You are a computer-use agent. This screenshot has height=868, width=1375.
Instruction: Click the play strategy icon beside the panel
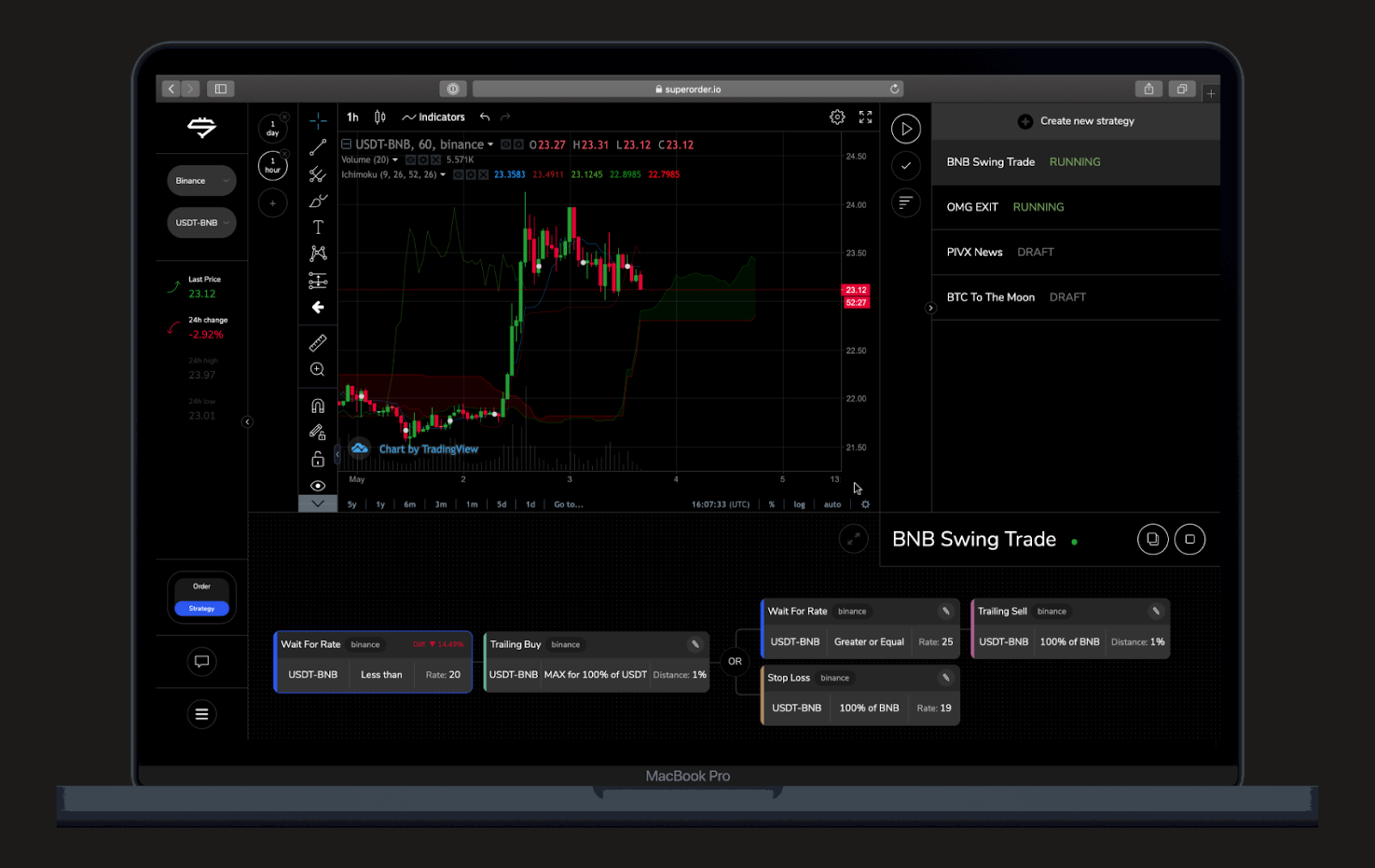pos(905,128)
